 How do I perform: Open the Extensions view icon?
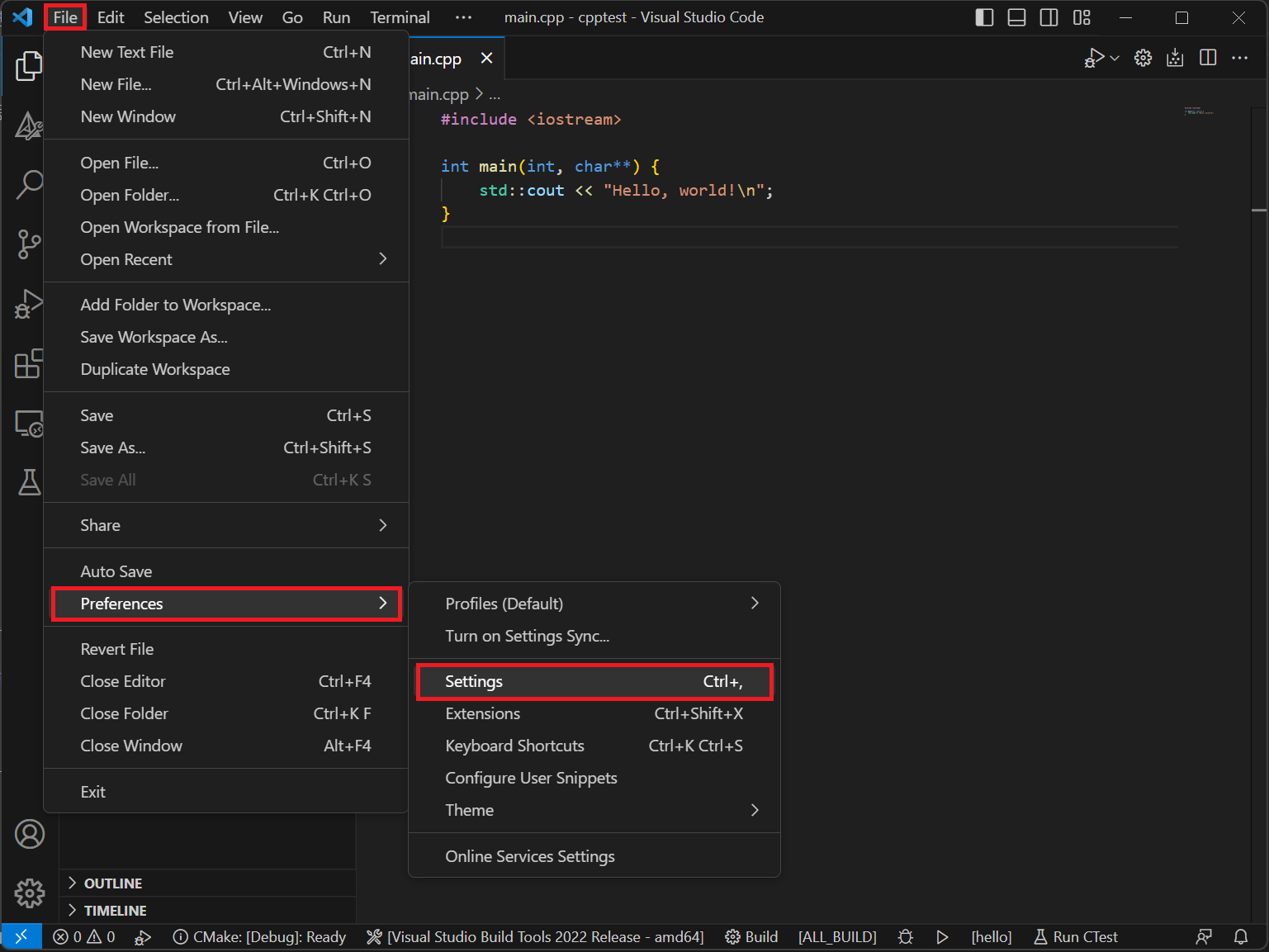pyautogui.click(x=29, y=363)
